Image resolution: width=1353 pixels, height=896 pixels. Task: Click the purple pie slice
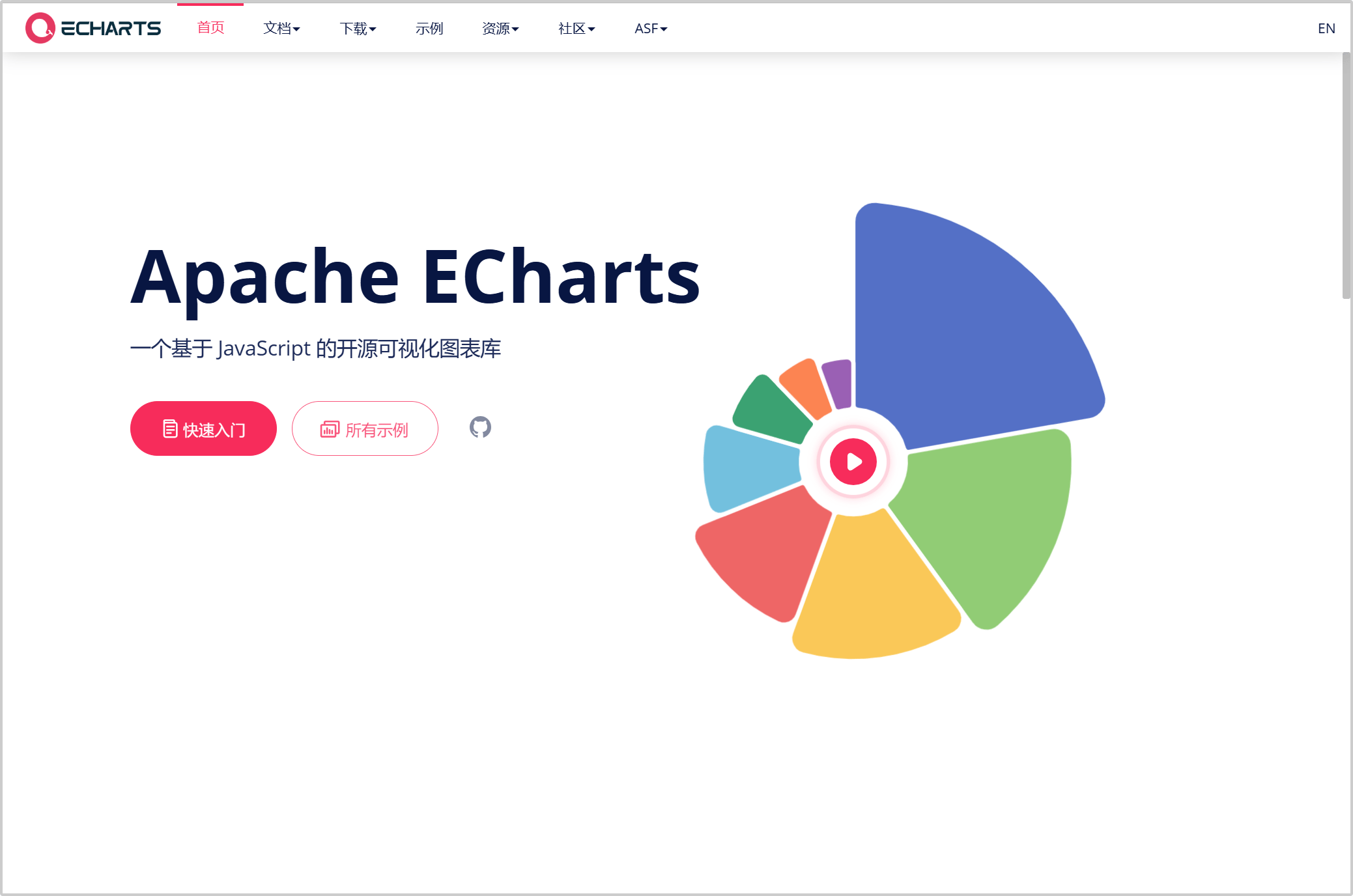pyautogui.click(x=839, y=383)
